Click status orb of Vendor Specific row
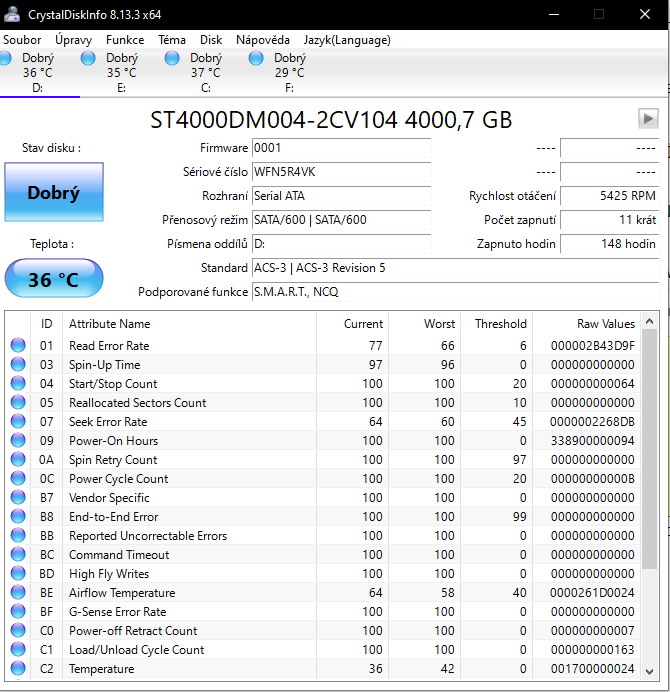The width and height of the screenshot is (670, 692). [18, 497]
